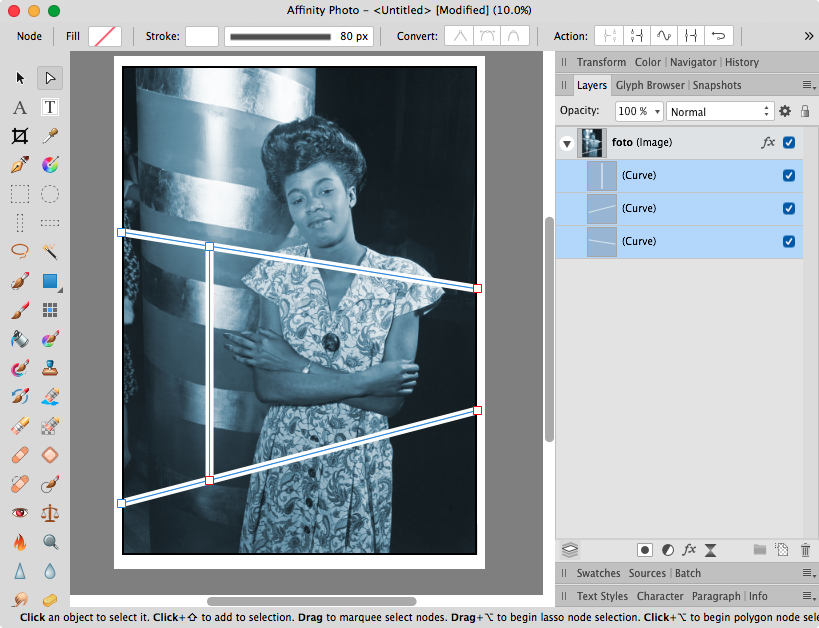Image resolution: width=819 pixels, height=628 pixels.
Task: Toggle visibility of the foto layer
Action: [x=790, y=142]
